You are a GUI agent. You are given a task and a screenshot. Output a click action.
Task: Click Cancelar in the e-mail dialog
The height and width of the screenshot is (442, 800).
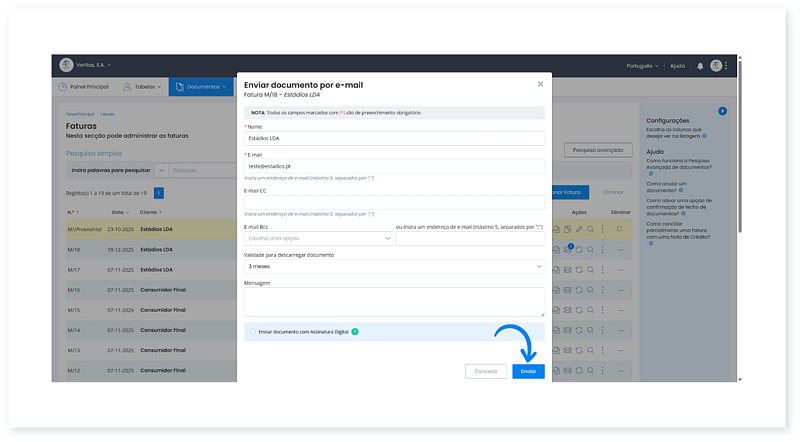(486, 371)
